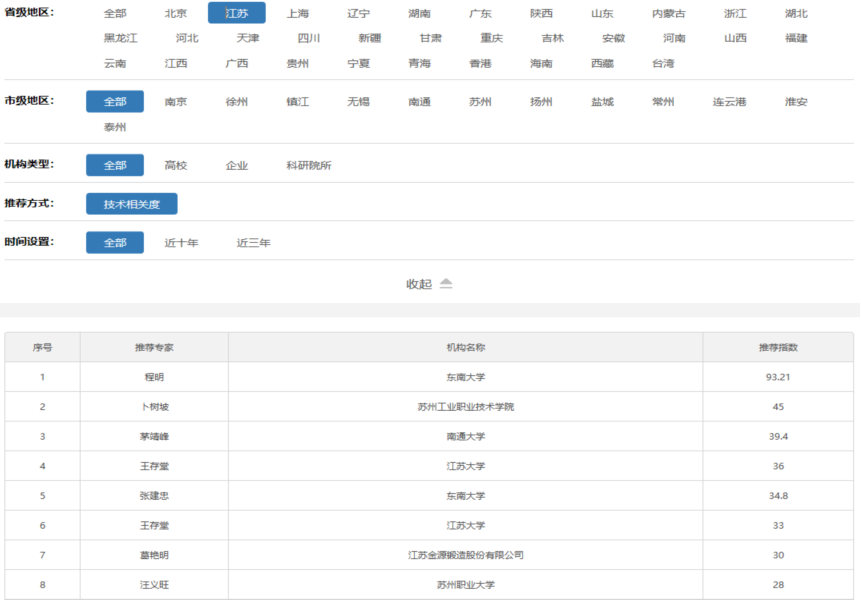The image size is (861, 600).
Task: Filter institution type by 科研院所
Action: (x=308, y=165)
